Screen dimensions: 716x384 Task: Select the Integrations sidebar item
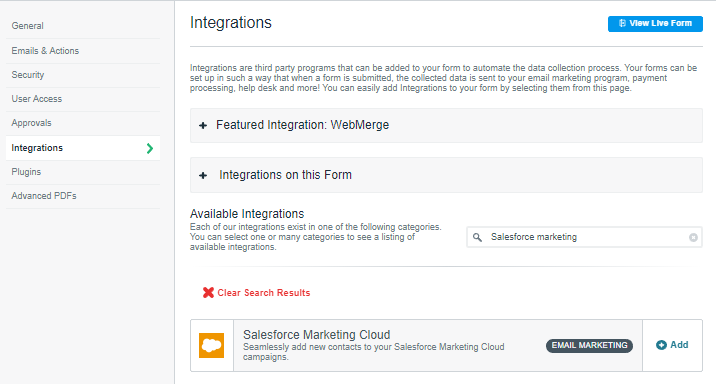point(83,148)
